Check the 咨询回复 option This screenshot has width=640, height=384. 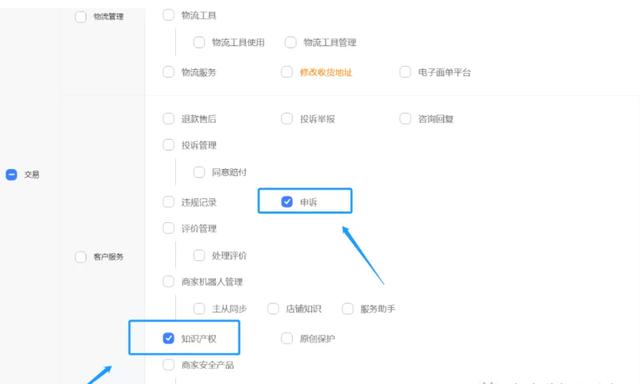405,119
